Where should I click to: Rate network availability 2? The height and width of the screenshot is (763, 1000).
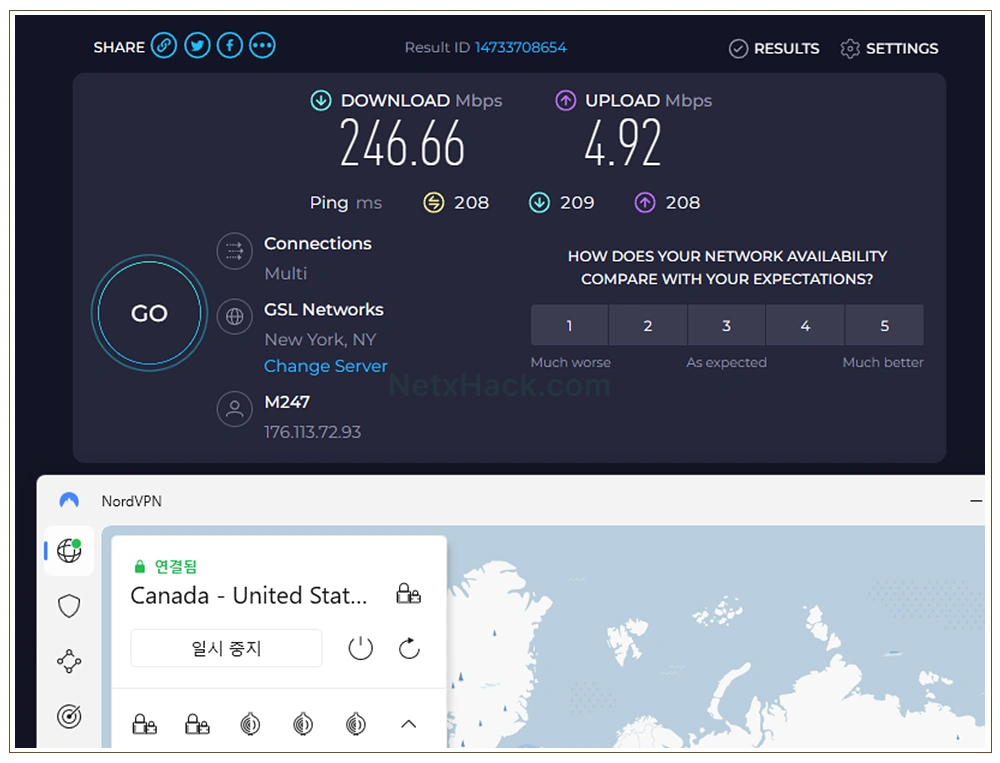point(648,325)
